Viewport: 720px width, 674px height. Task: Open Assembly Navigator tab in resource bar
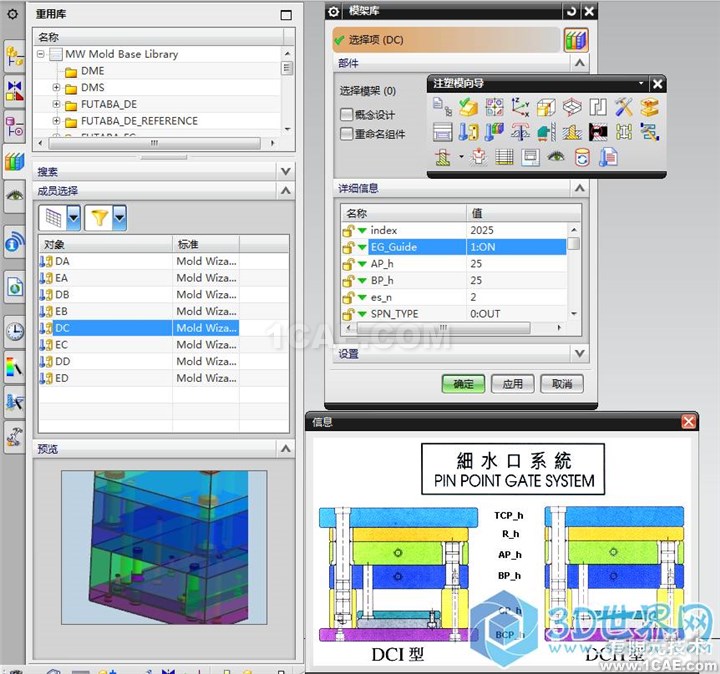tap(14, 56)
